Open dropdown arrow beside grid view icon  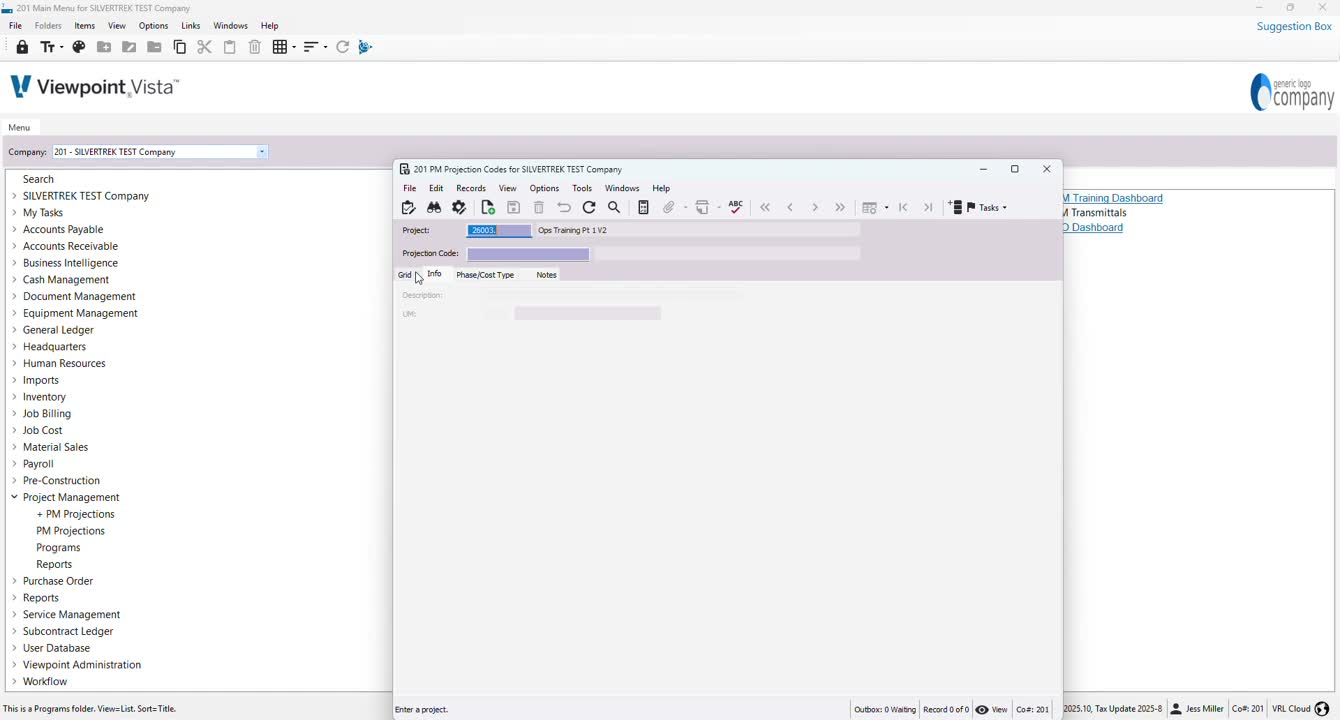pyautogui.click(x=293, y=47)
